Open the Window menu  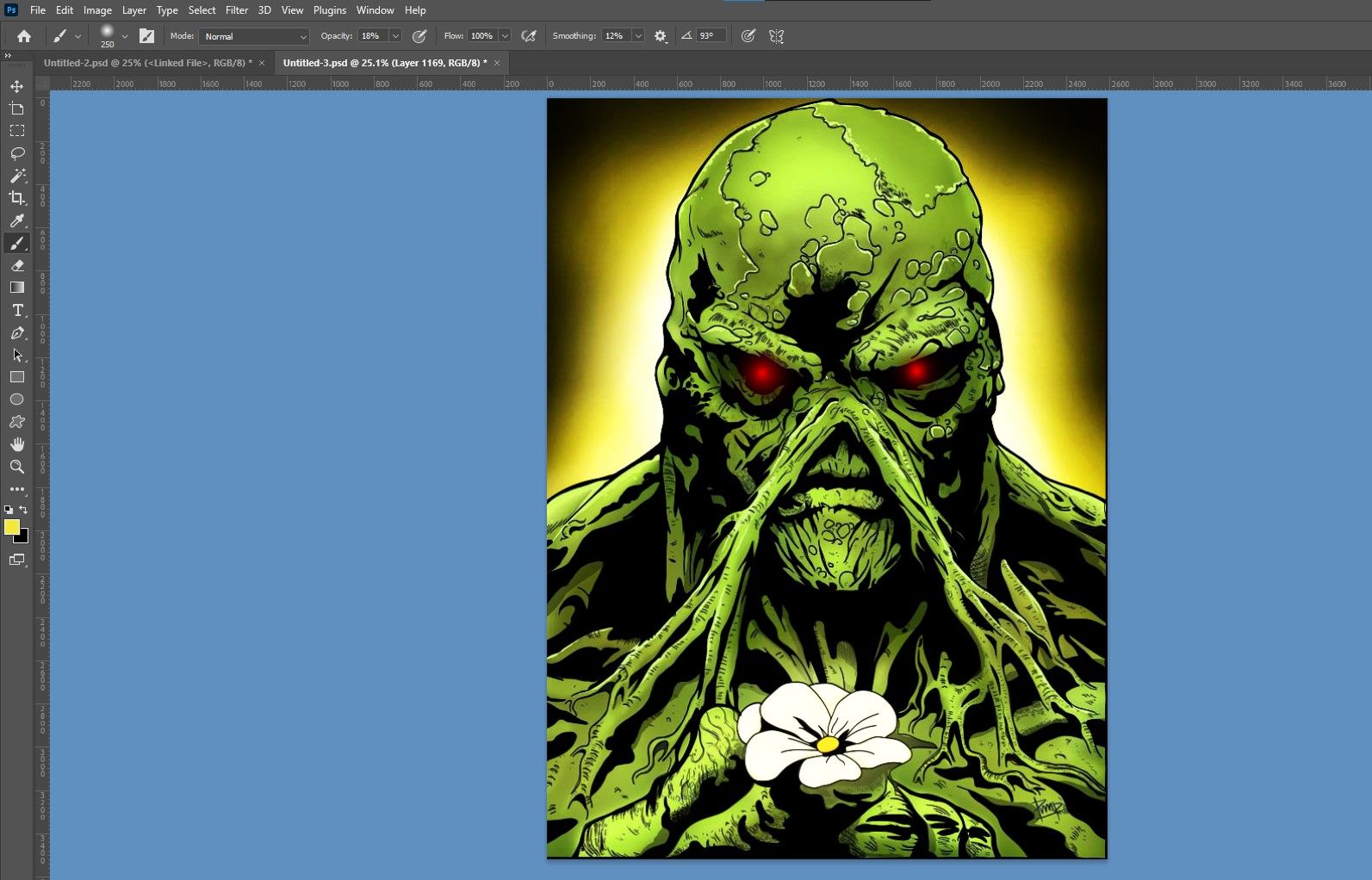point(376,10)
